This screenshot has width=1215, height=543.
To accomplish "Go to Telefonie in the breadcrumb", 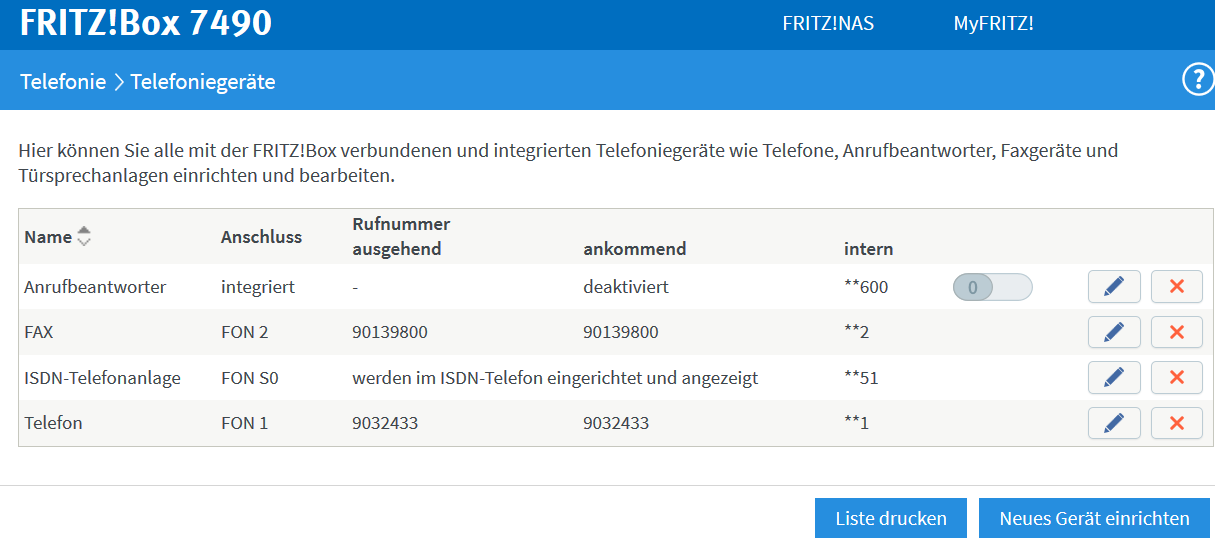I will [x=63, y=82].
